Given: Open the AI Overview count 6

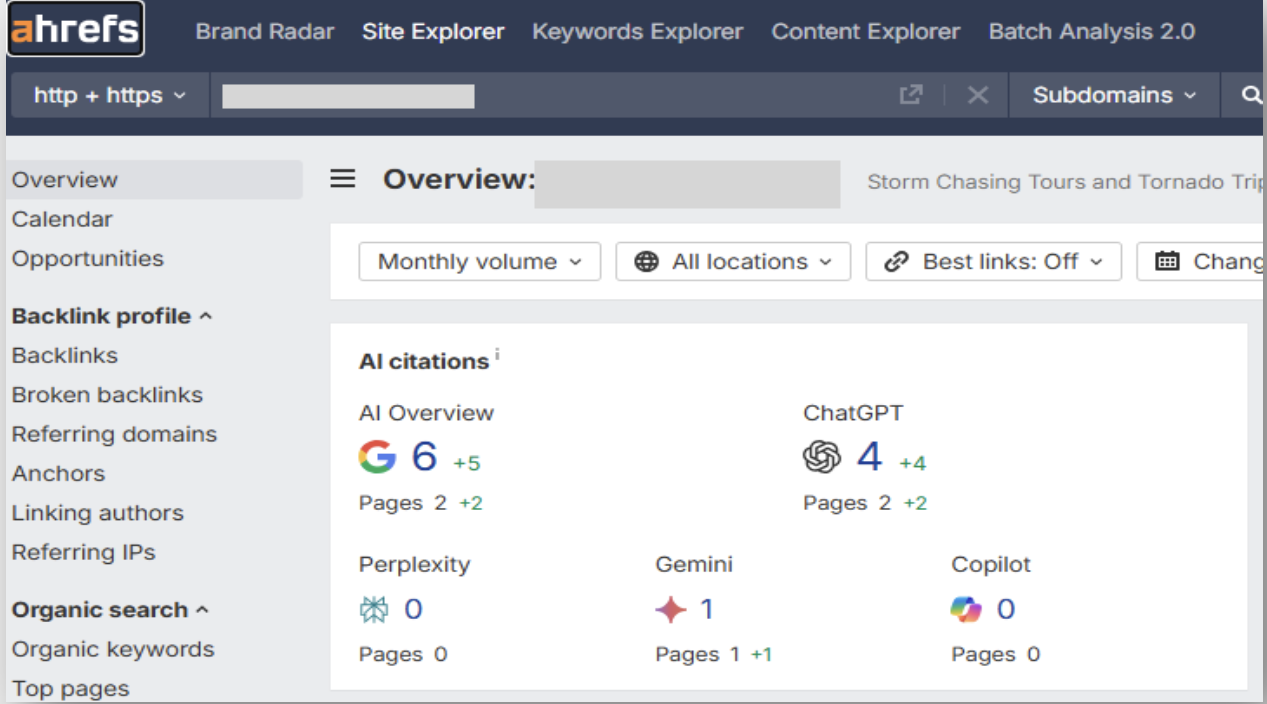Looking at the screenshot, I should tap(425, 457).
